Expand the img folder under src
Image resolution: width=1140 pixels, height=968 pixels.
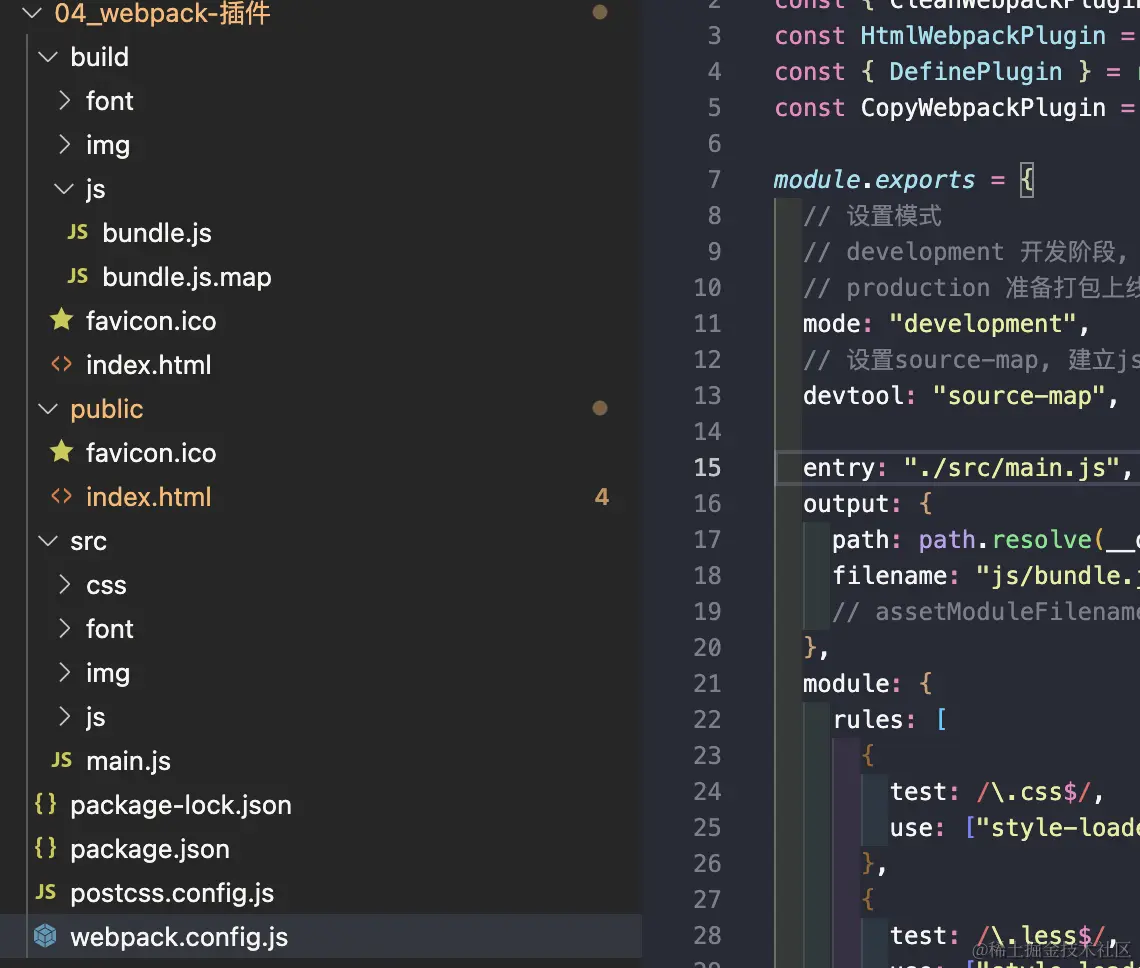[65, 673]
